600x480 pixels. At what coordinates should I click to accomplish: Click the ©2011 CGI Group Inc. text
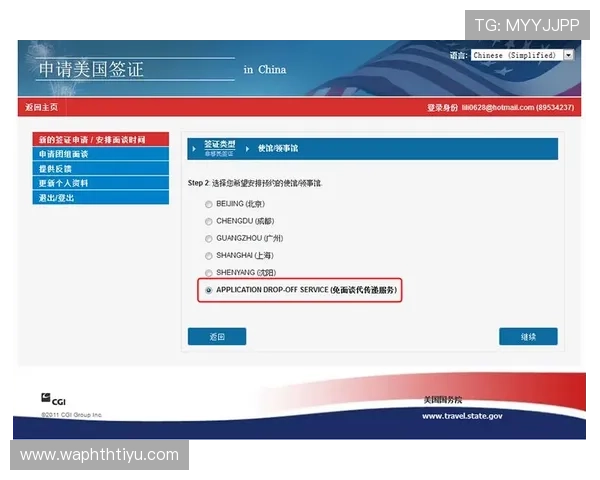(72, 415)
